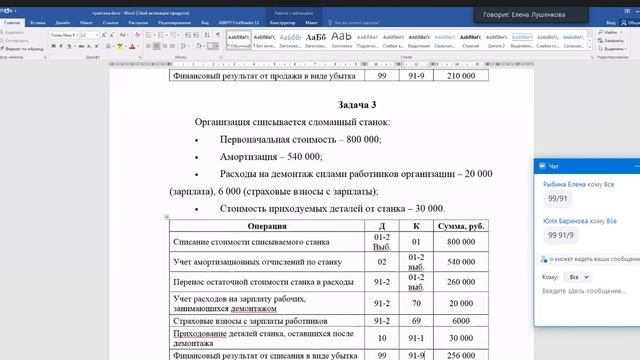Apply the Обычный (Normal) style
Screen dimensions: 640x360
(239, 40)
